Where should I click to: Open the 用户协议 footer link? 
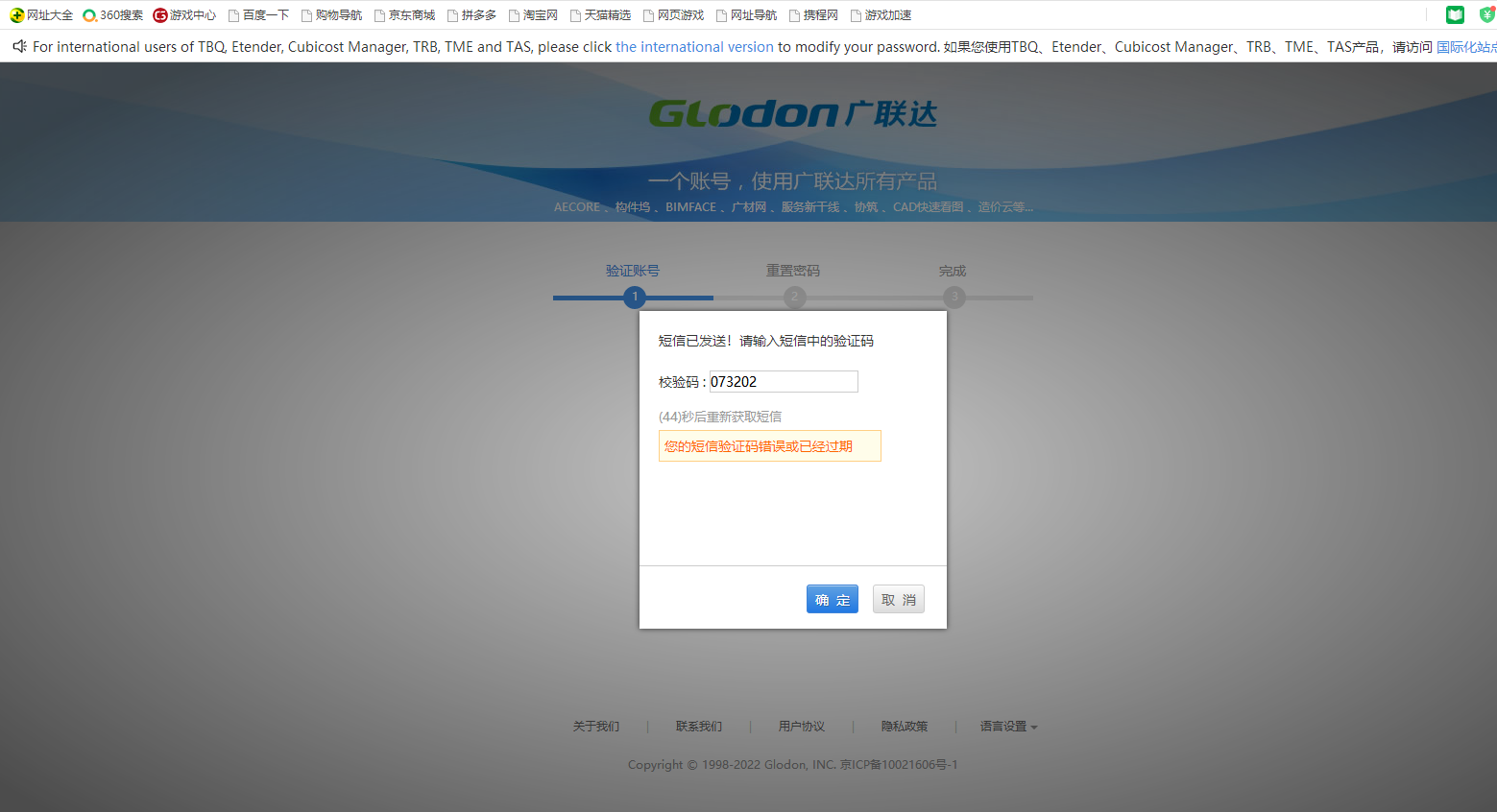802,727
